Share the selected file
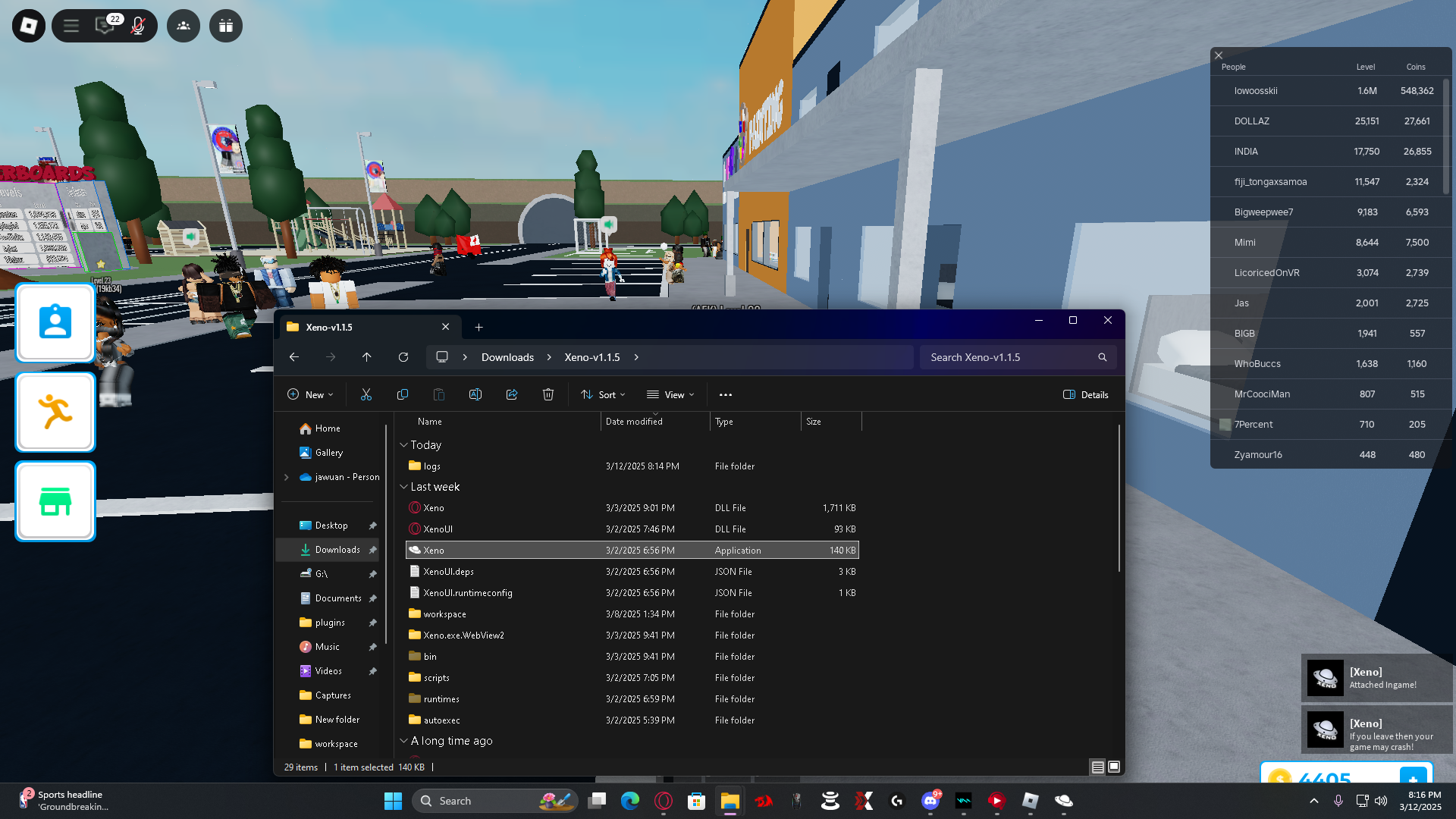 512,394
